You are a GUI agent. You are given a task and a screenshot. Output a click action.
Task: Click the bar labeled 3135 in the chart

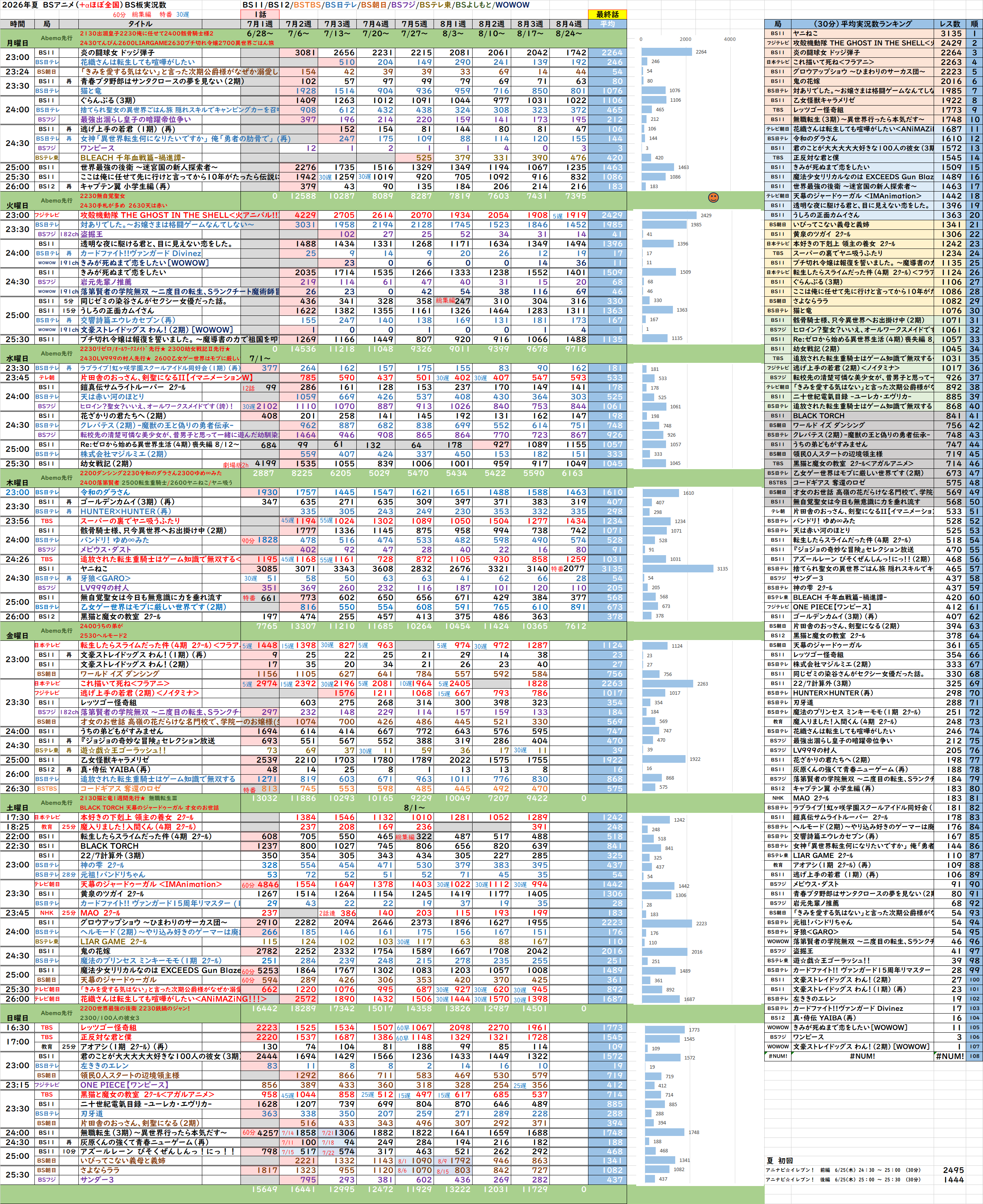point(678,569)
